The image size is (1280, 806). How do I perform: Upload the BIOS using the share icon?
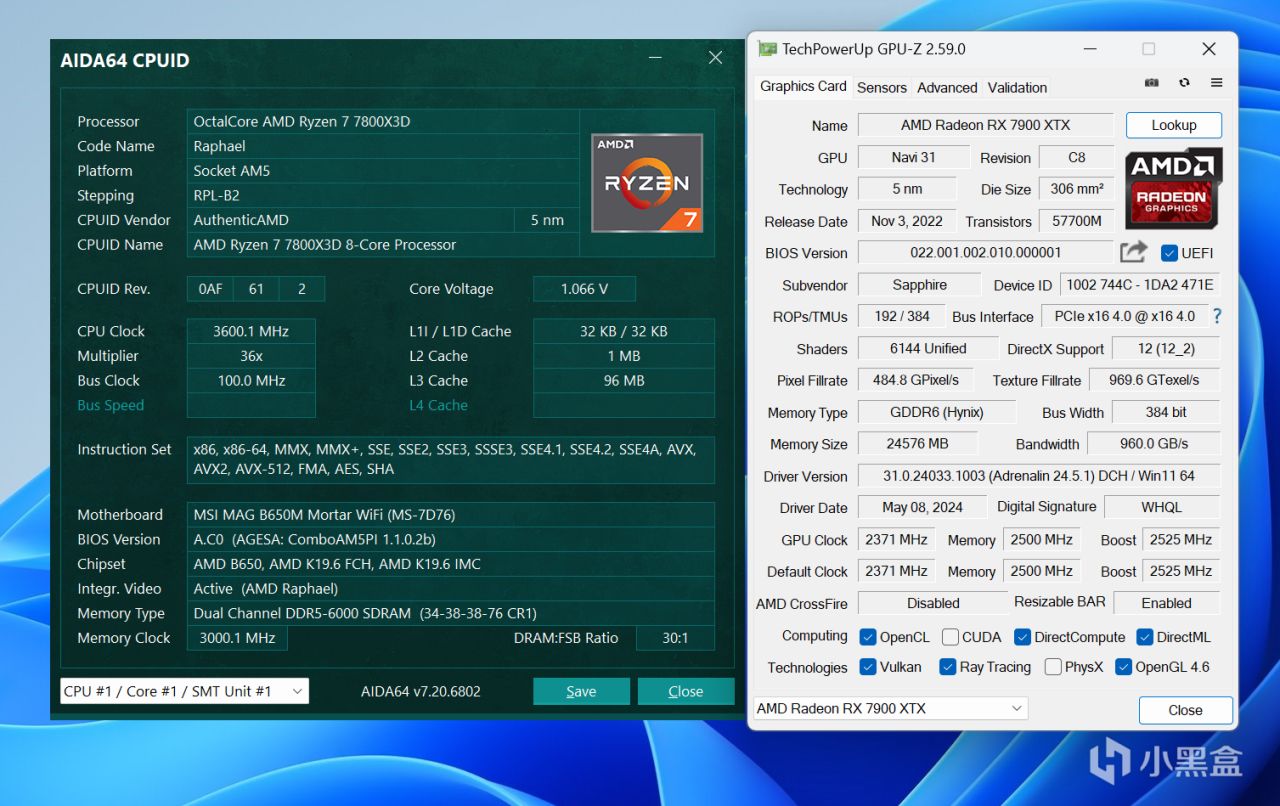click(1133, 253)
